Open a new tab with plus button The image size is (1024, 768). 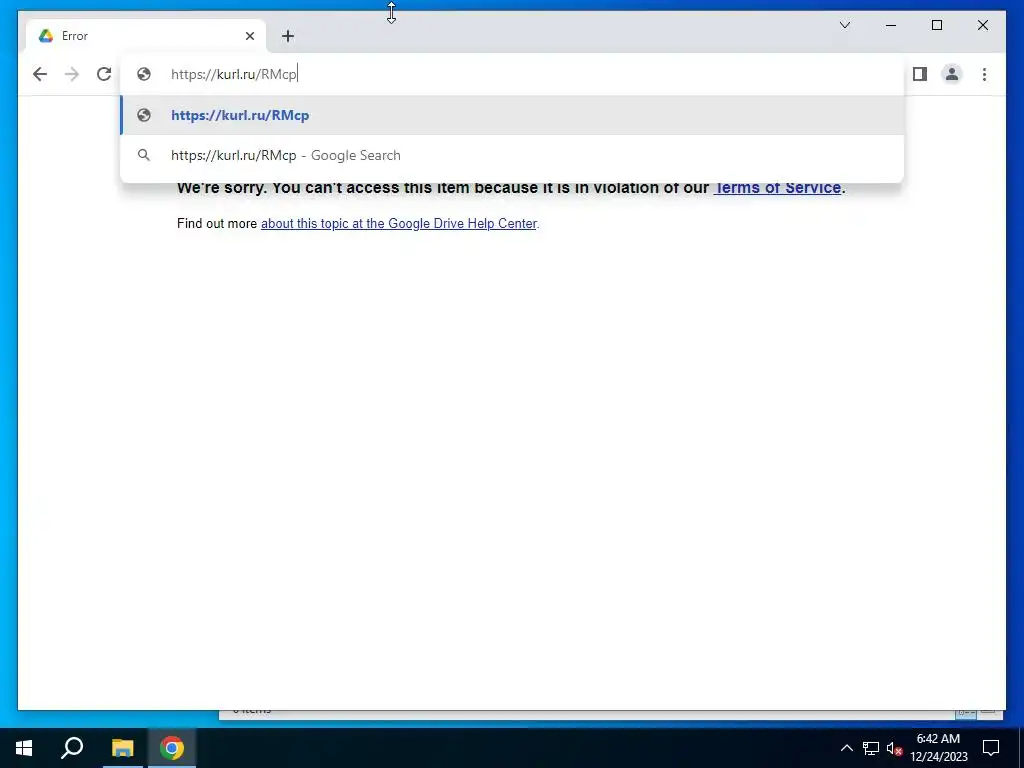click(288, 36)
